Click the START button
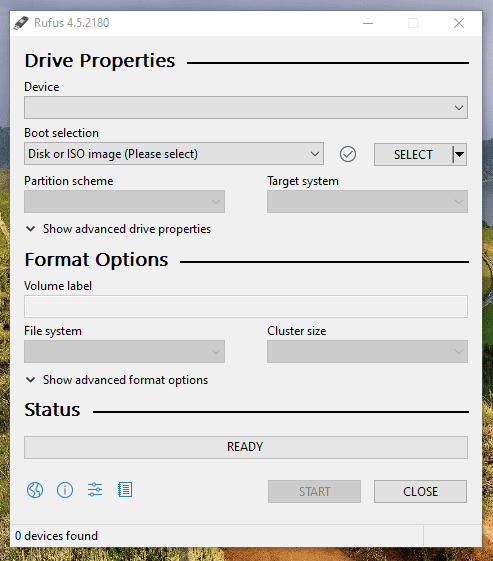The width and height of the screenshot is (493, 561). coord(314,492)
